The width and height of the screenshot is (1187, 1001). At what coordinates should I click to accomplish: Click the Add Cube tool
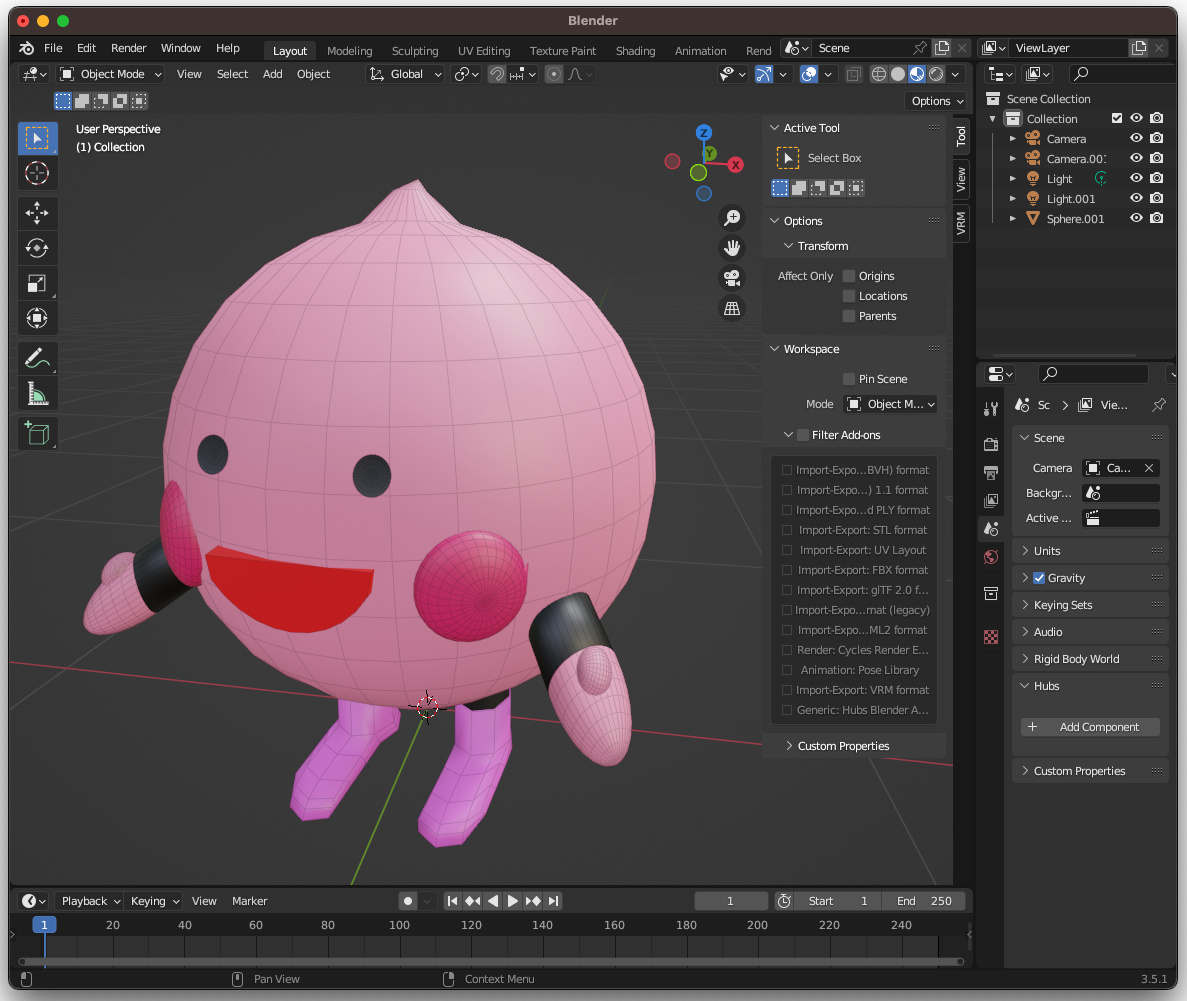[37, 433]
